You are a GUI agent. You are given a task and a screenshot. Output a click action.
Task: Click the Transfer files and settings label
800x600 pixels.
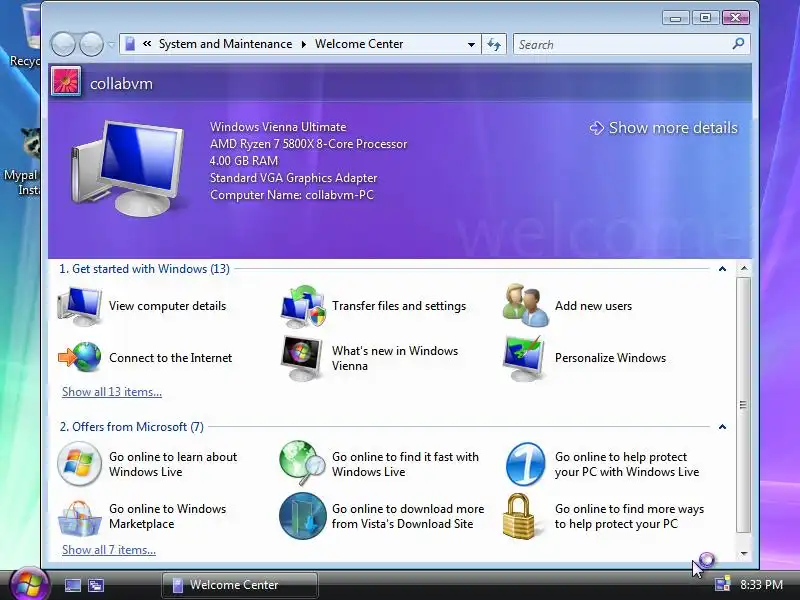click(x=399, y=306)
